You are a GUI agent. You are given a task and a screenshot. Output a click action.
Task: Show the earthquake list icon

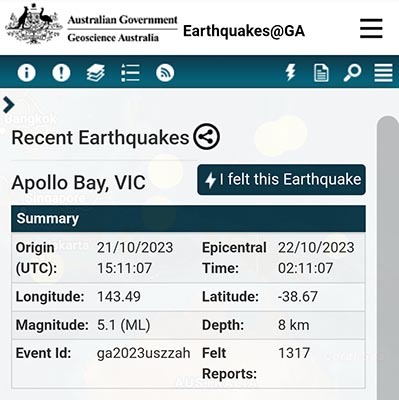pyautogui.click(x=130, y=72)
